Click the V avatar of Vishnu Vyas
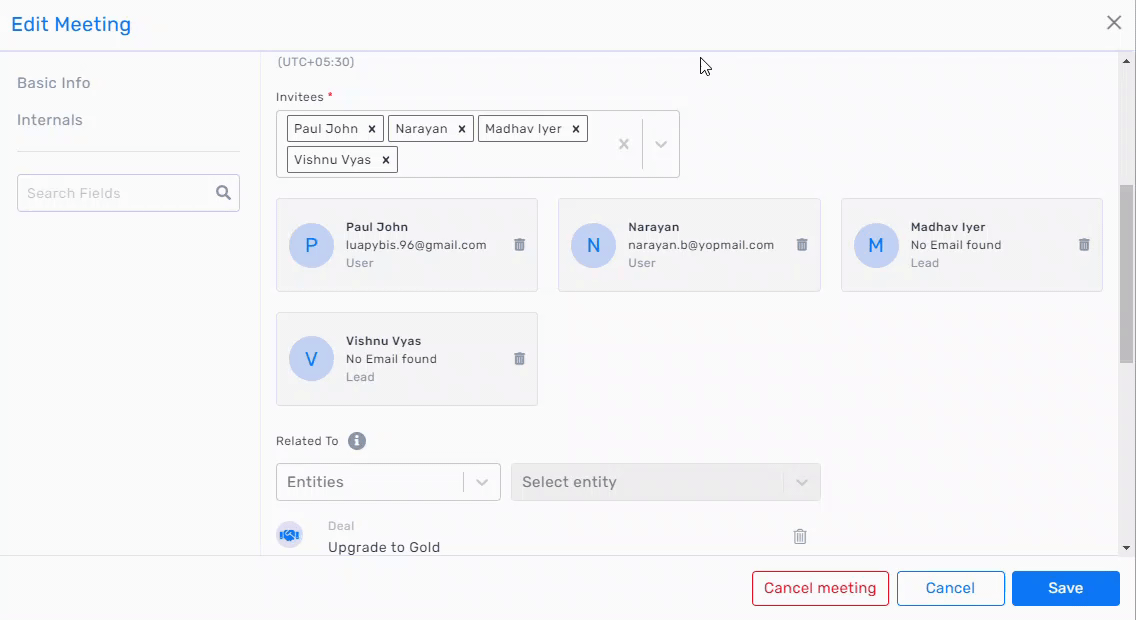 click(312, 359)
